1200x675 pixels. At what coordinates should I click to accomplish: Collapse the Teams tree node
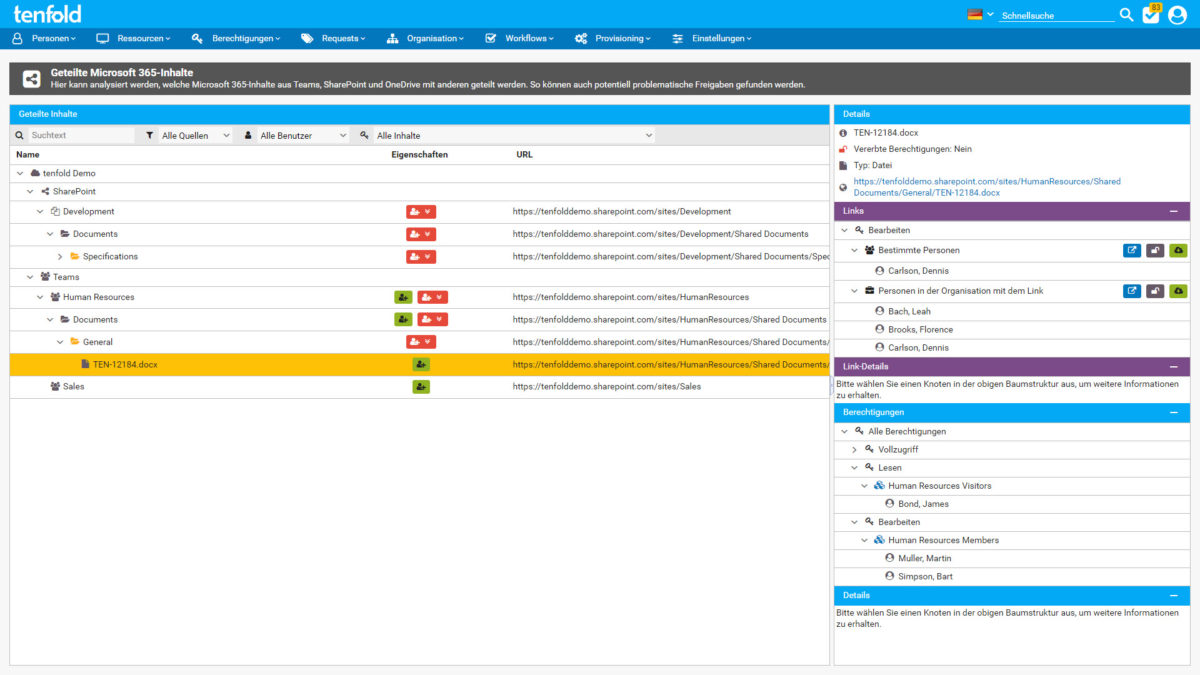point(31,277)
